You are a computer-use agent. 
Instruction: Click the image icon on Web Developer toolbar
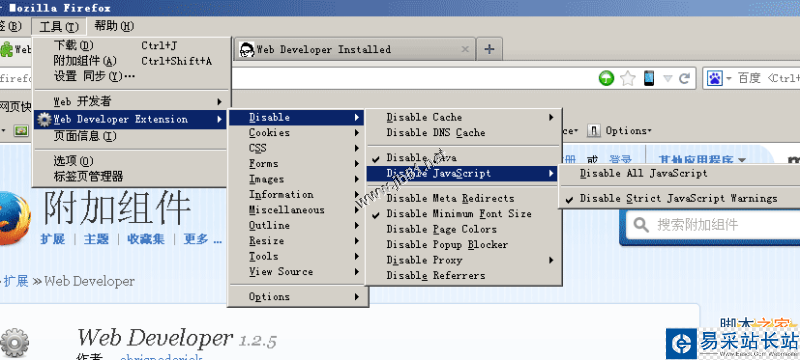21,131
